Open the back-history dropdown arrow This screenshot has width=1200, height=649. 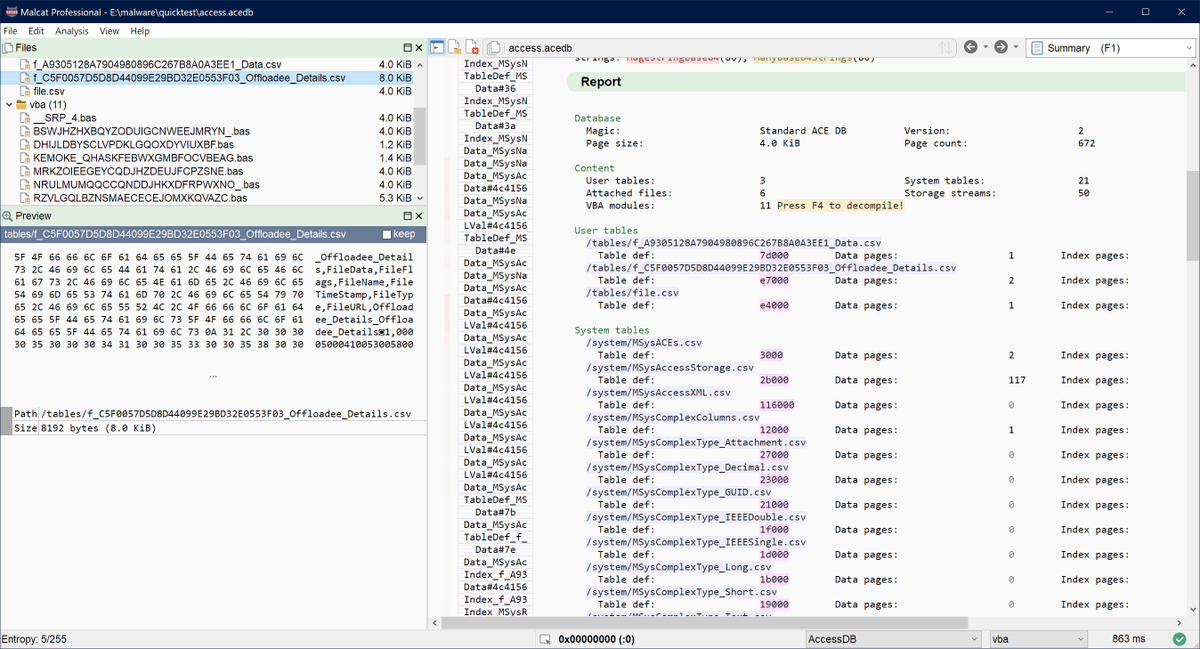pos(985,47)
